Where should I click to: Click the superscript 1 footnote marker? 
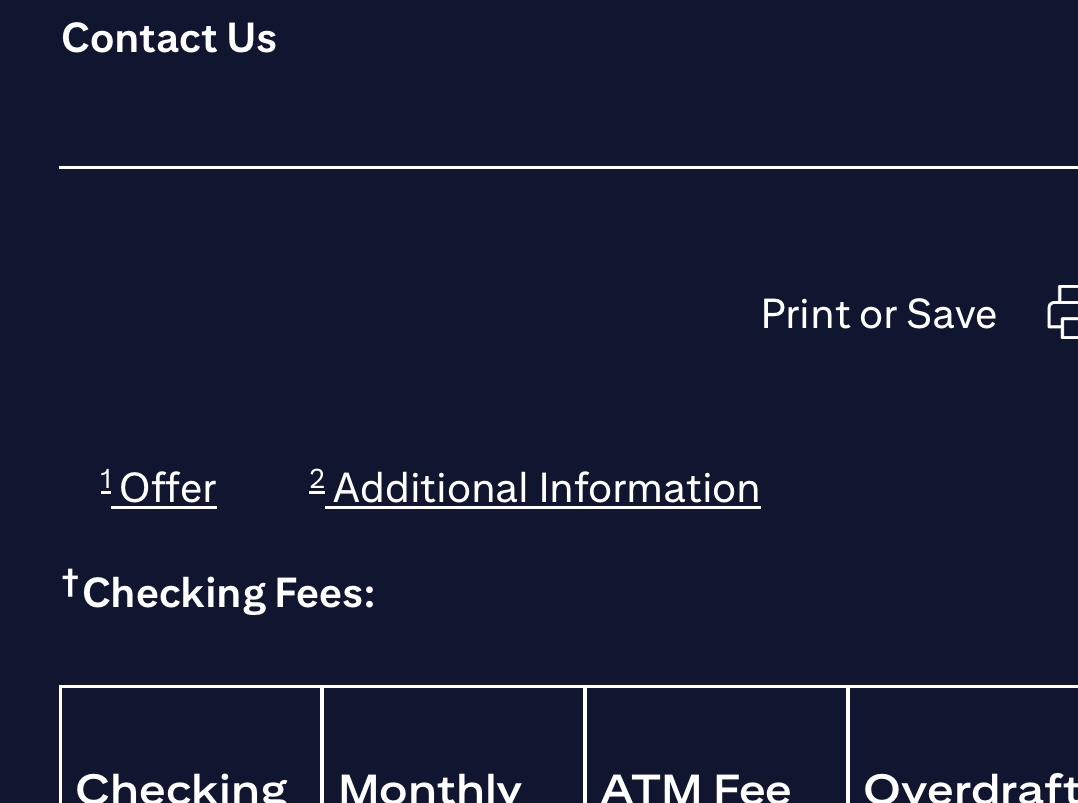click(105, 481)
